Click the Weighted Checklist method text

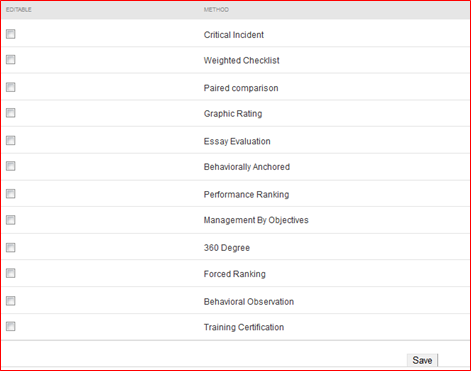pos(241,61)
